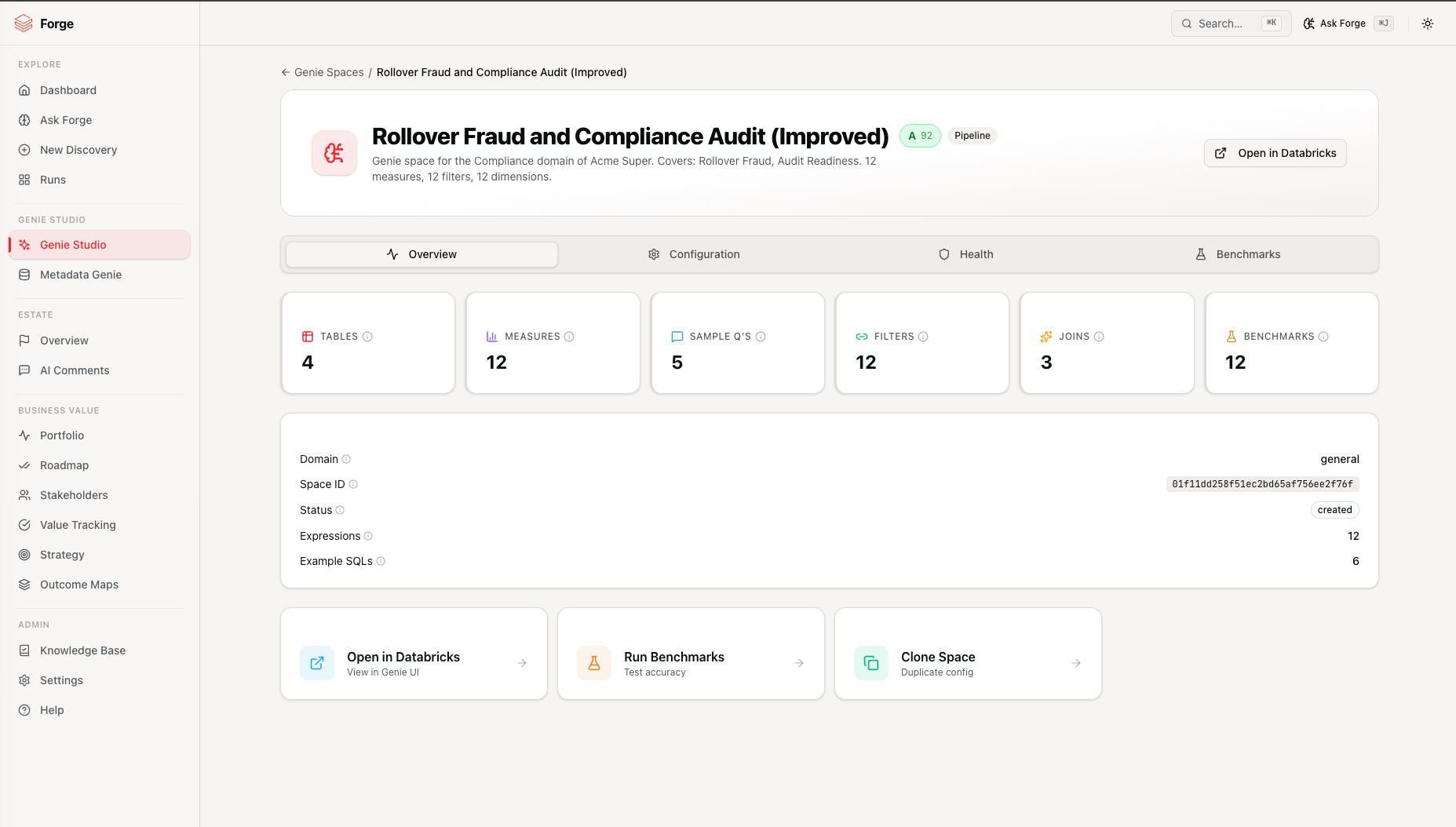Click the Example SQLs info icon
1456x827 pixels.
(x=381, y=561)
